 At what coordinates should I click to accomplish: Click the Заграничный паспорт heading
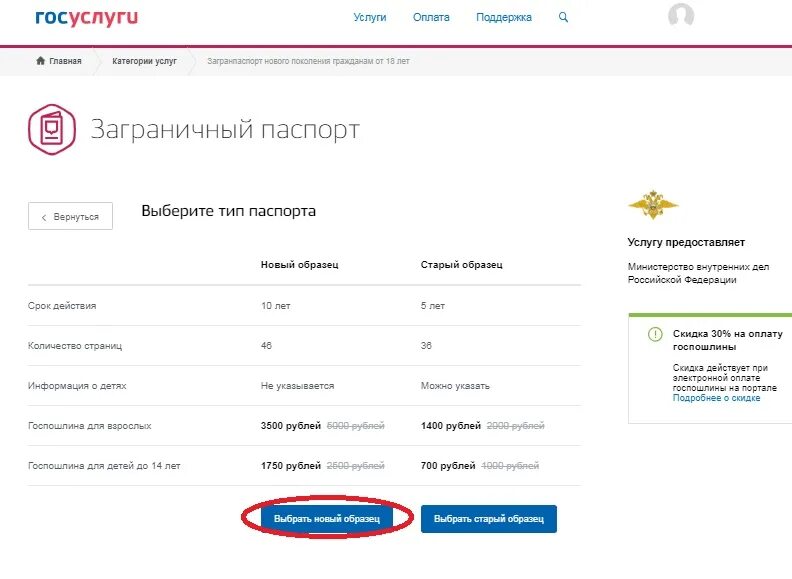225,129
